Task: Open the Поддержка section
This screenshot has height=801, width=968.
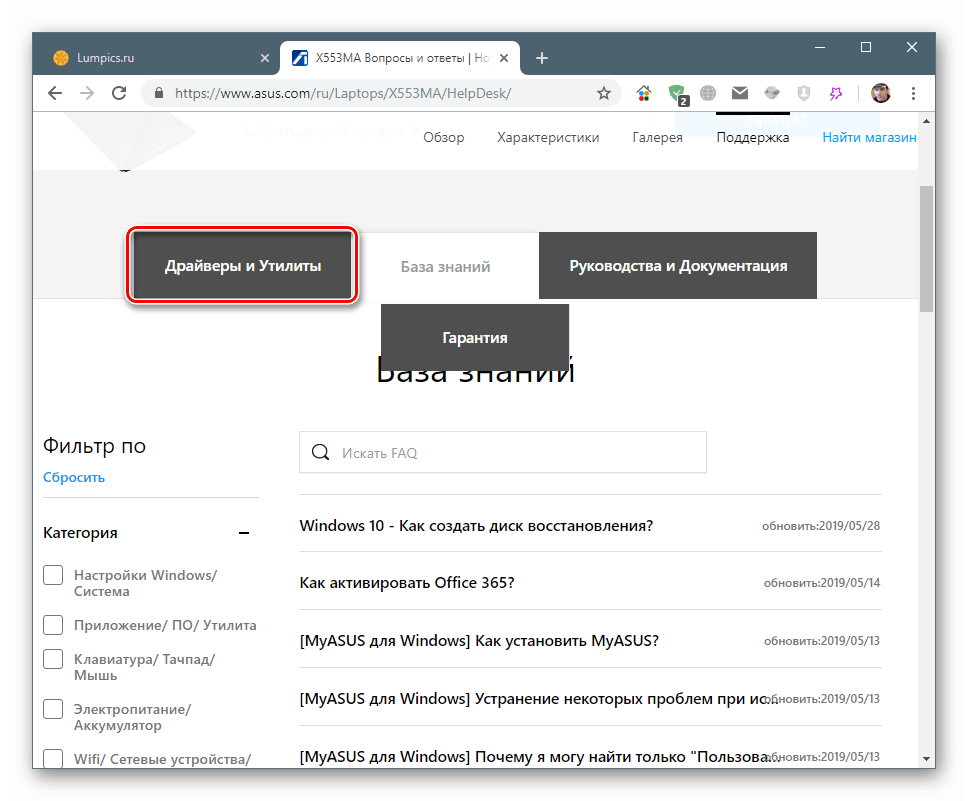Action: click(x=753, y=137)
